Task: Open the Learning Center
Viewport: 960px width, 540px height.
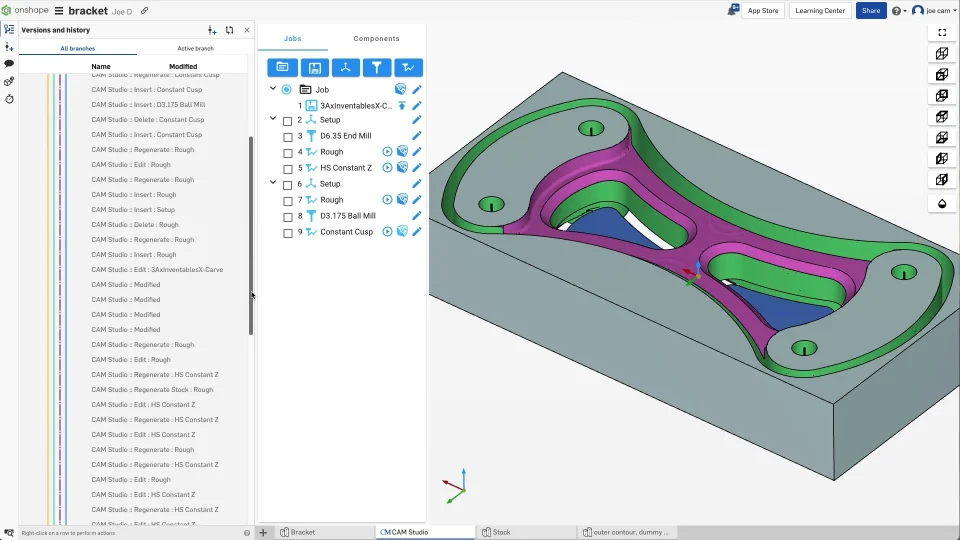Action: (820, 11)
